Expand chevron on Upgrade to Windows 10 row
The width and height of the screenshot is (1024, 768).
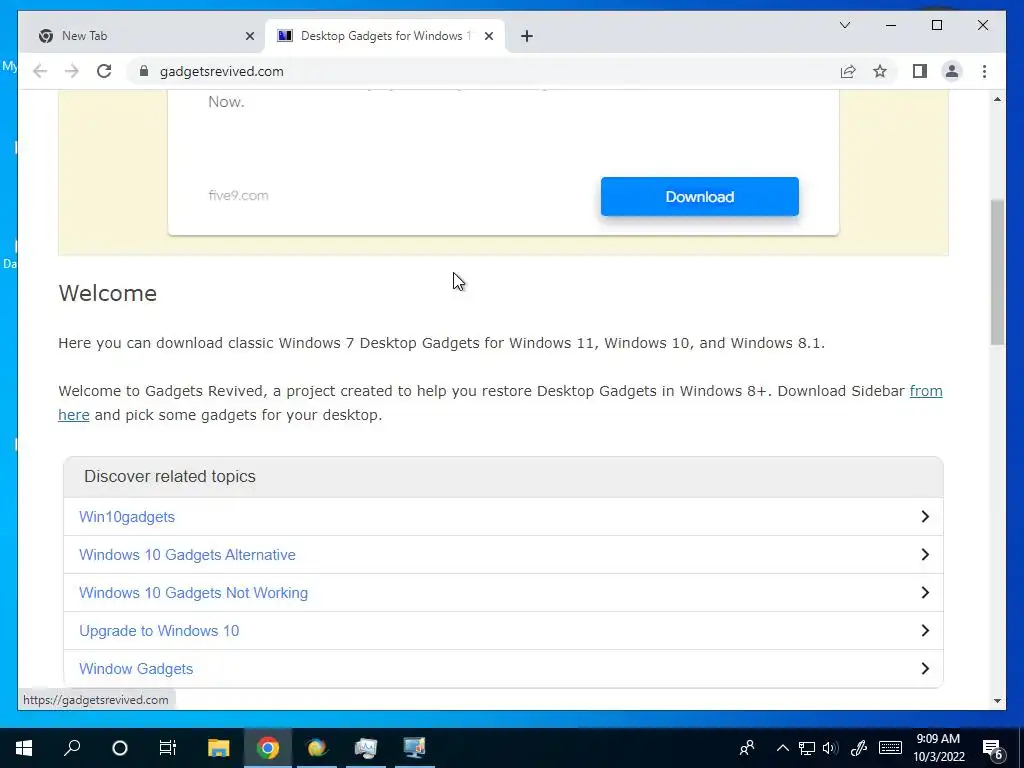coord(925,630)
